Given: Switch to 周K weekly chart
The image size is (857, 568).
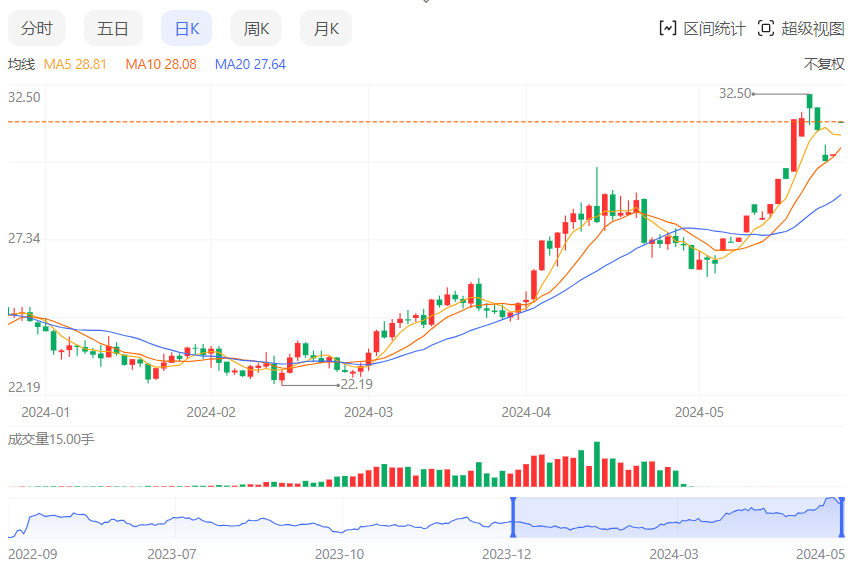Looking at the screenshot, I should pos(256,29).
